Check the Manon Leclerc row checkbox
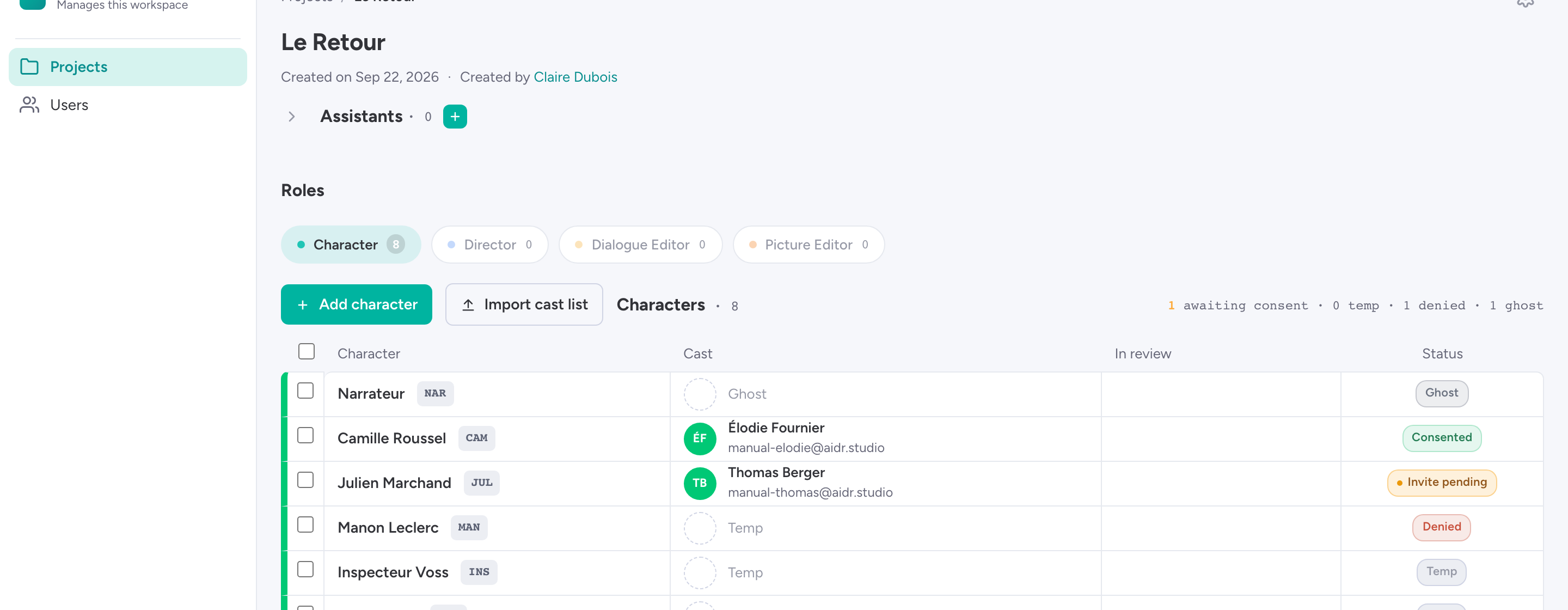 coord(305,525)
